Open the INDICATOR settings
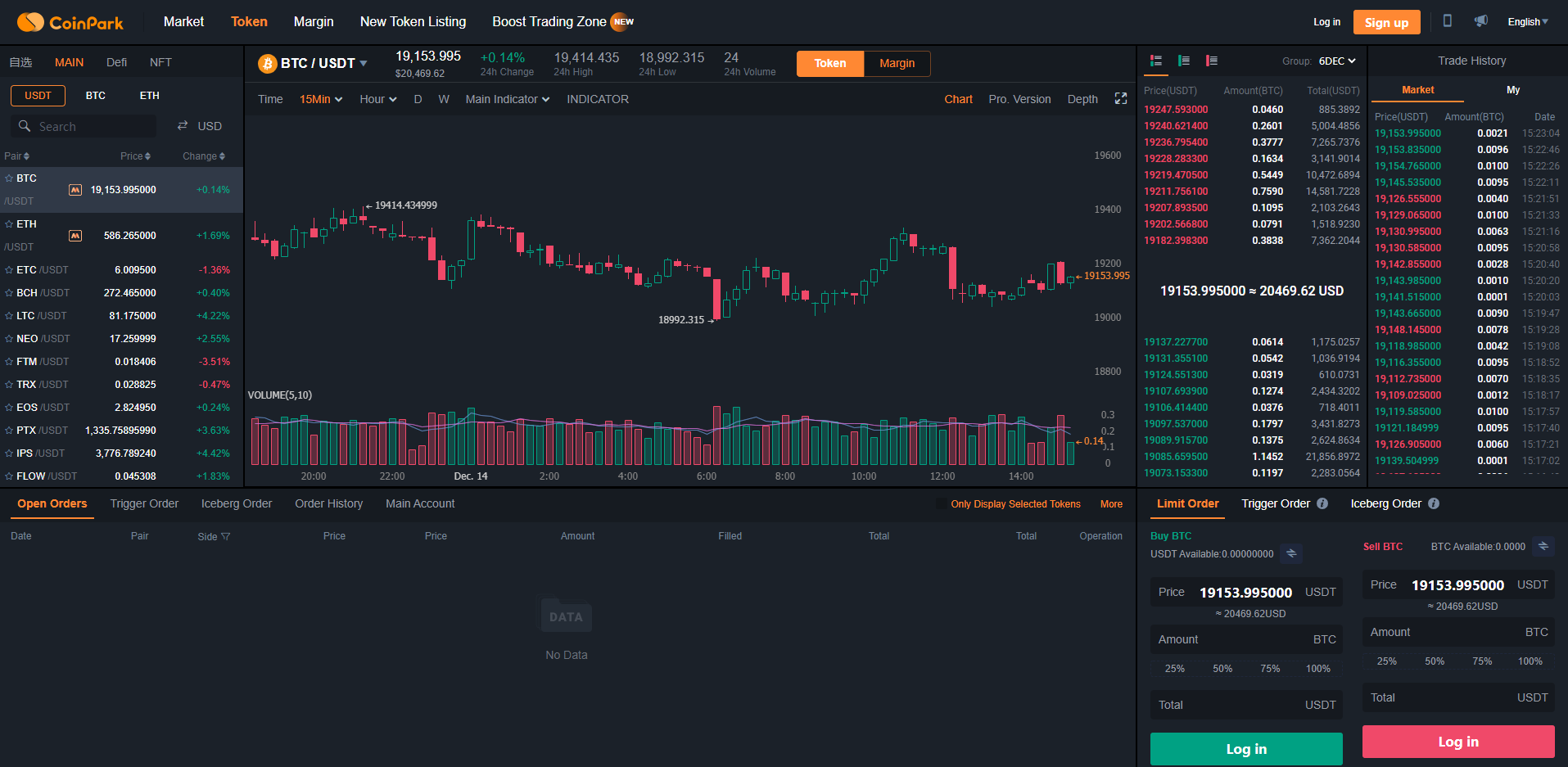 pos(598,99)
